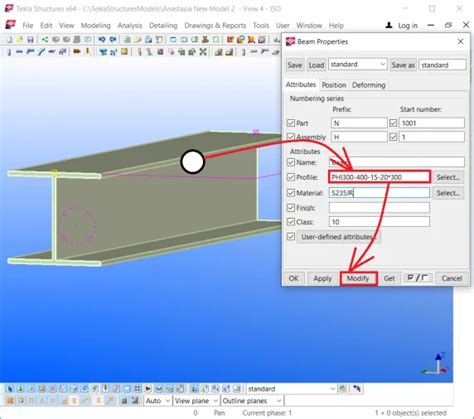Click the Undo arrow icon

point(102,40)
